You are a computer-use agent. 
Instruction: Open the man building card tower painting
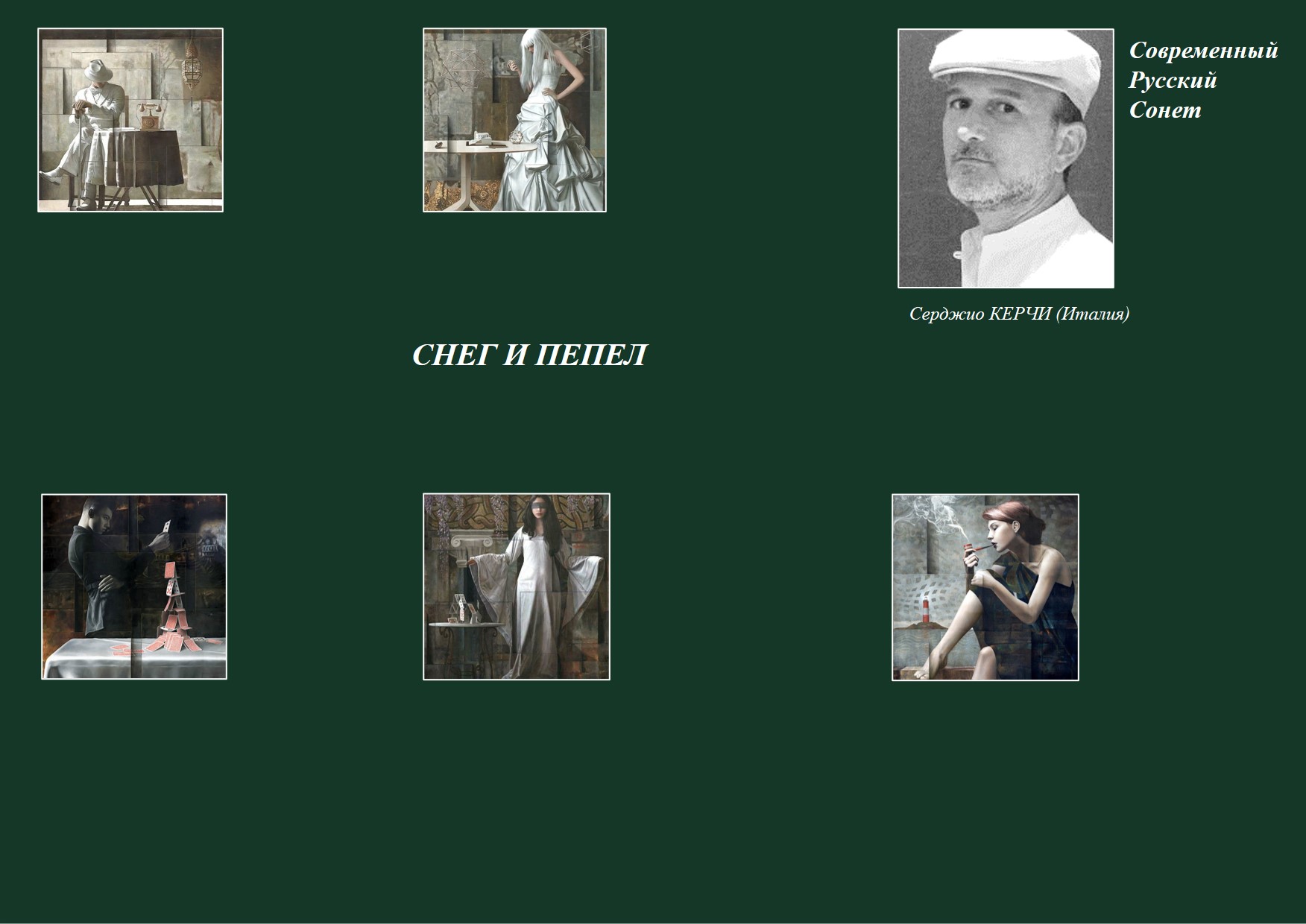pyautogui.click(x=134, y=586)
